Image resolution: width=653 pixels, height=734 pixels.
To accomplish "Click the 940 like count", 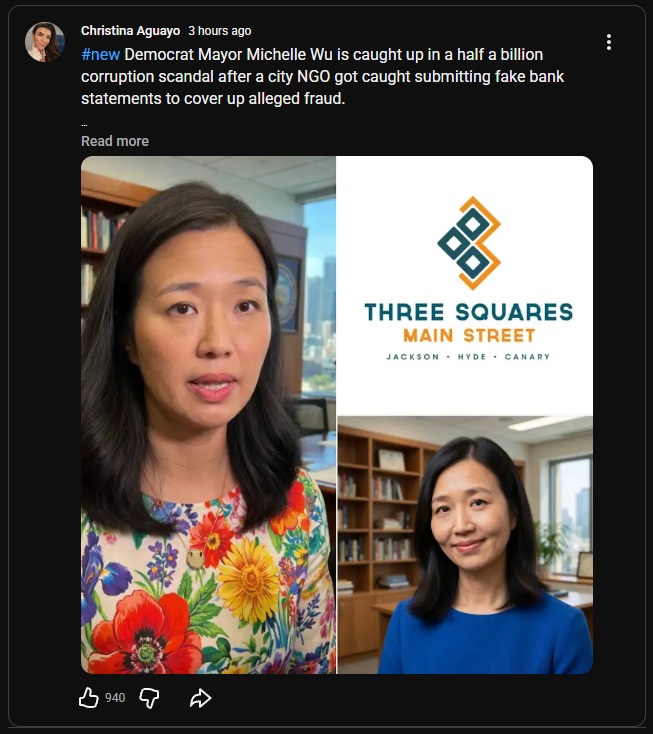I will [x=115, y=698].
